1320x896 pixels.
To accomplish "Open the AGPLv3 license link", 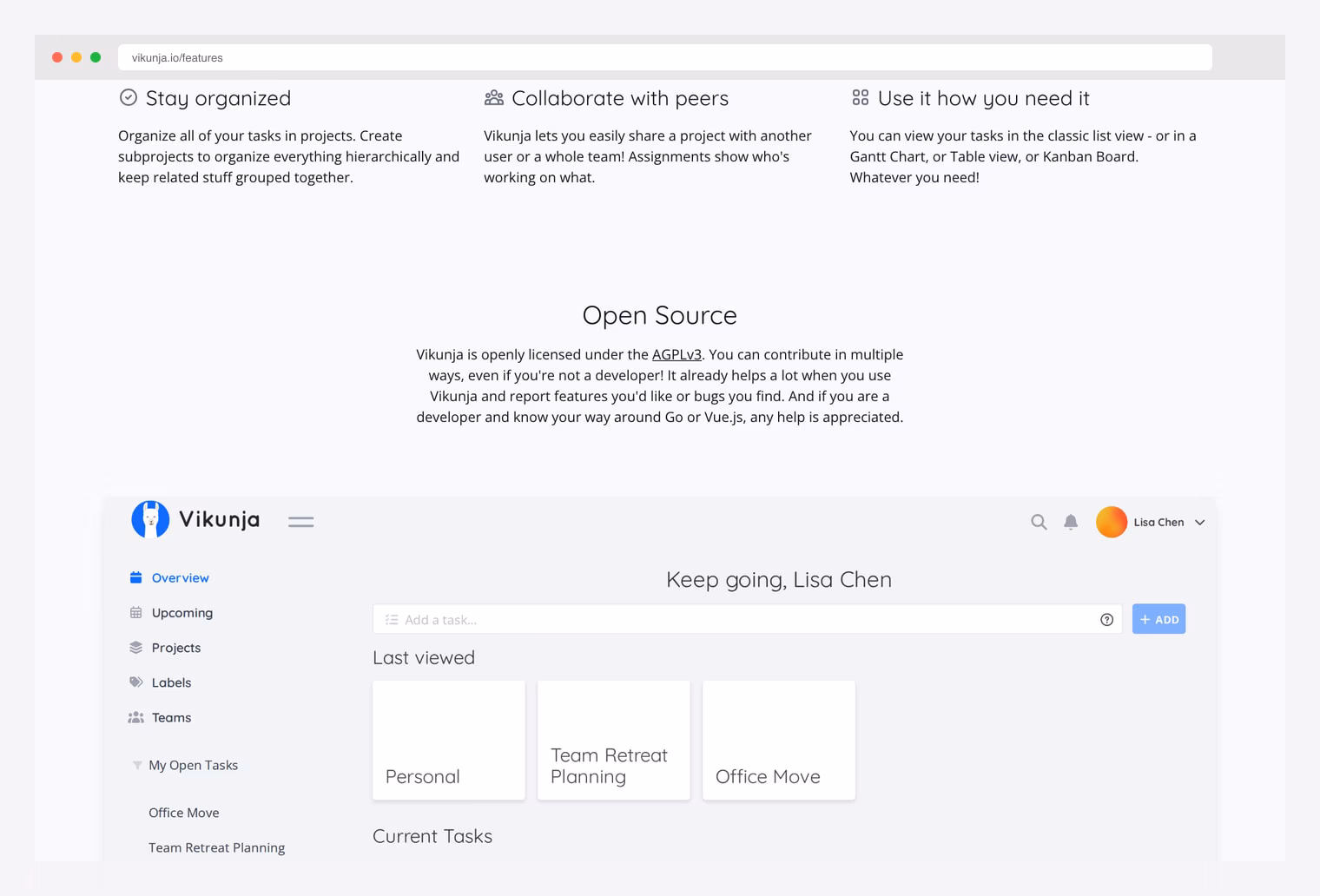I will click(676, 354).
